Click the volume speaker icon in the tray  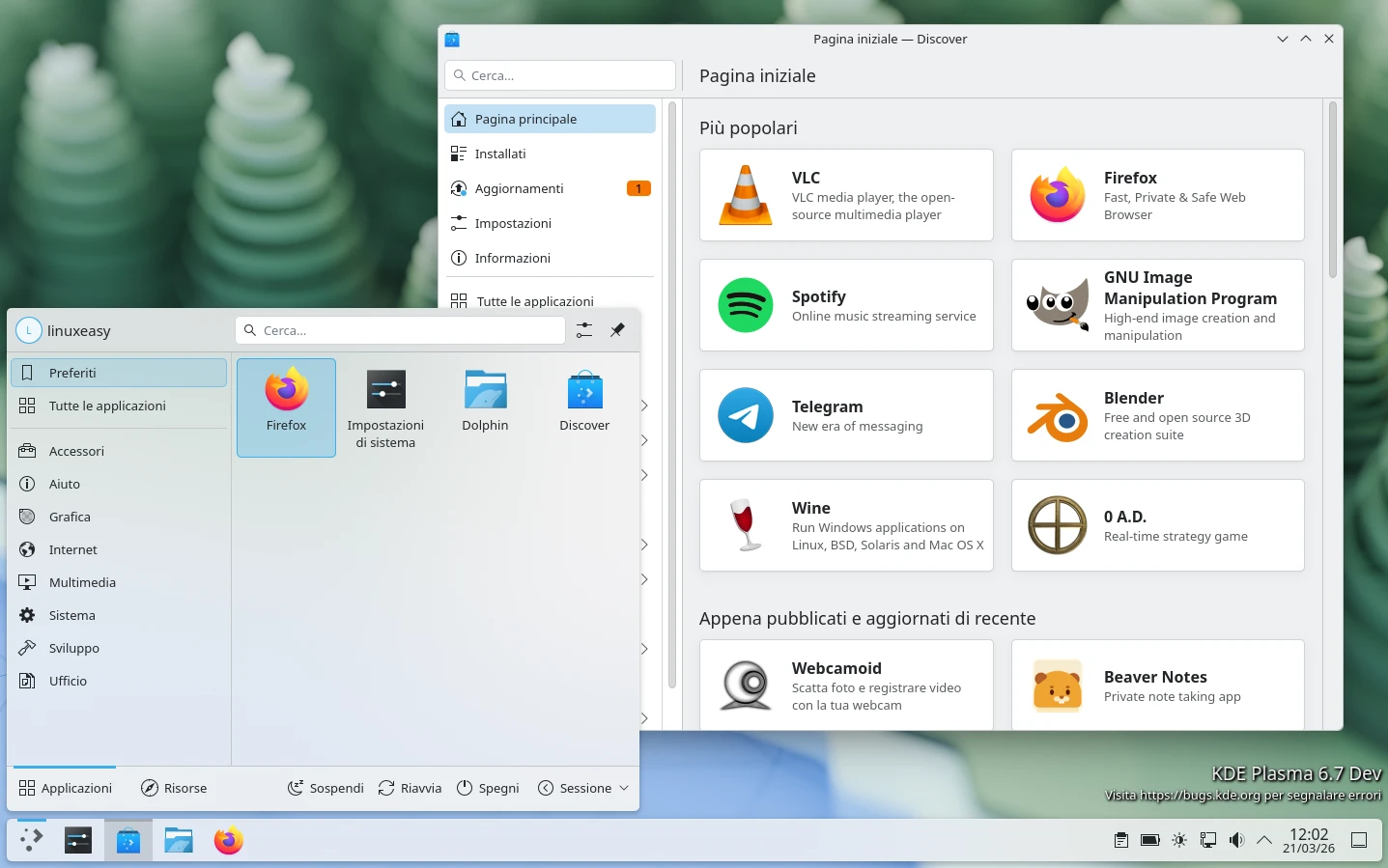1236,839
